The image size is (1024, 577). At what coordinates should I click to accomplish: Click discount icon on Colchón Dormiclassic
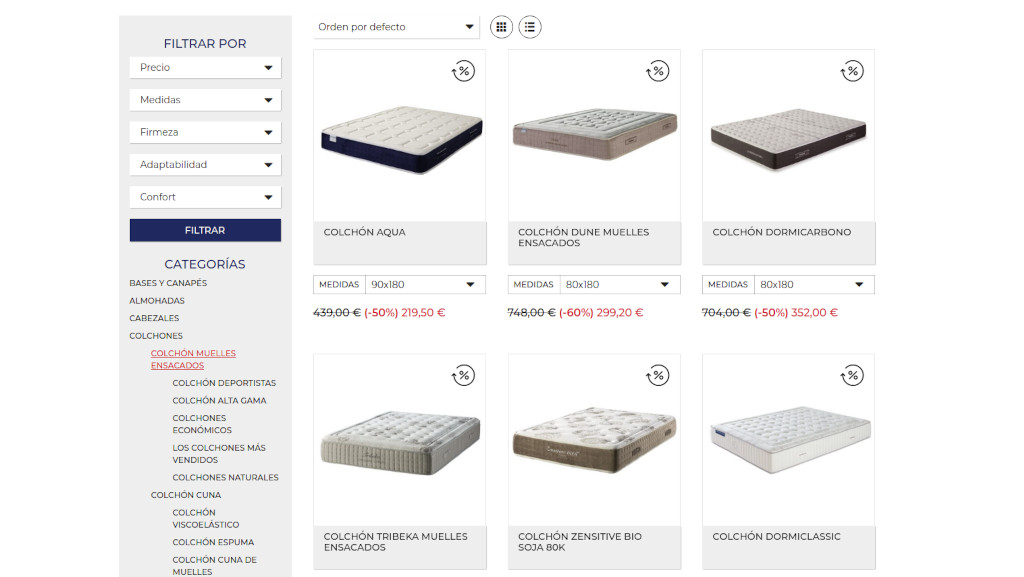(852, 375)
